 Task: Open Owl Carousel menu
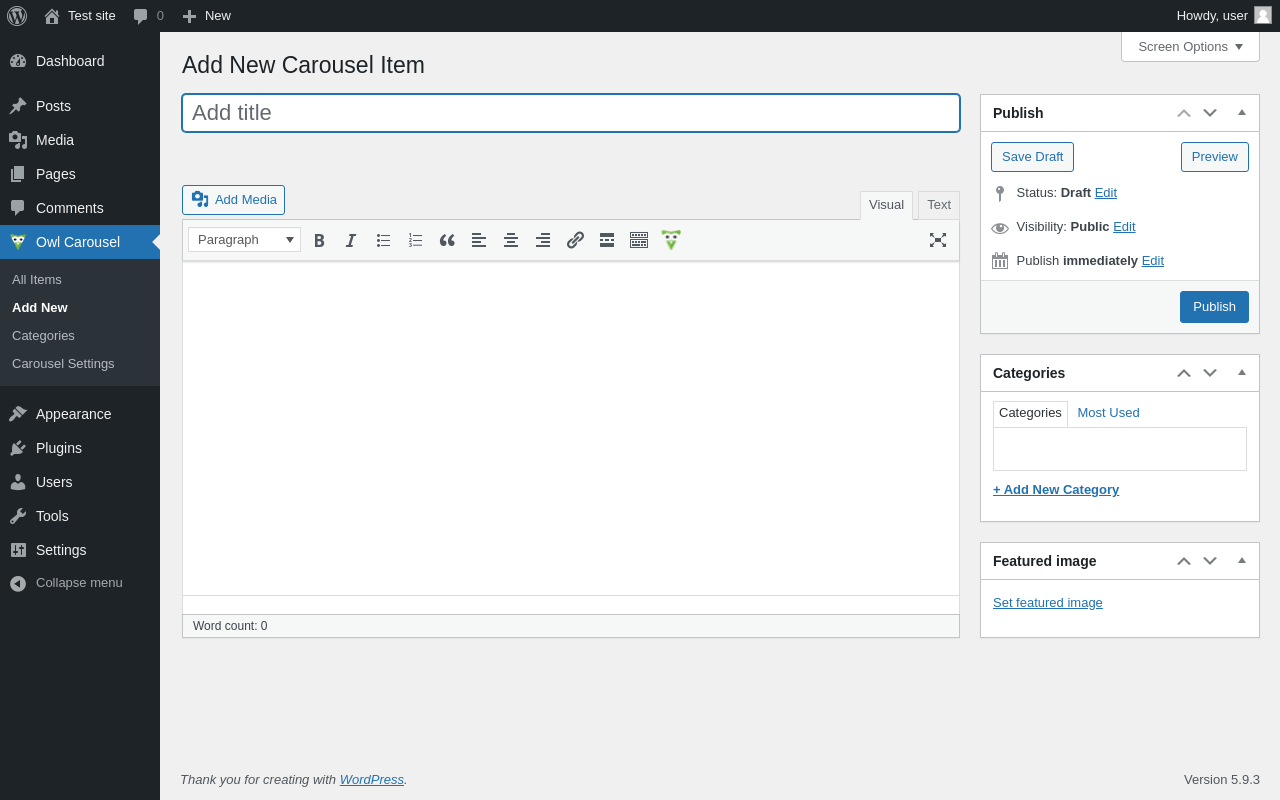[80, 242]
